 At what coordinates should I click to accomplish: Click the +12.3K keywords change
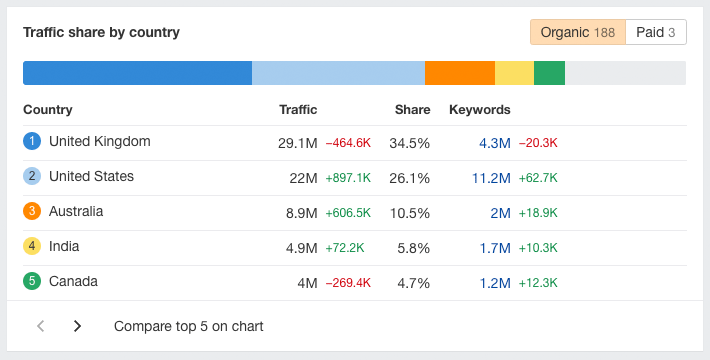point(538,283)
